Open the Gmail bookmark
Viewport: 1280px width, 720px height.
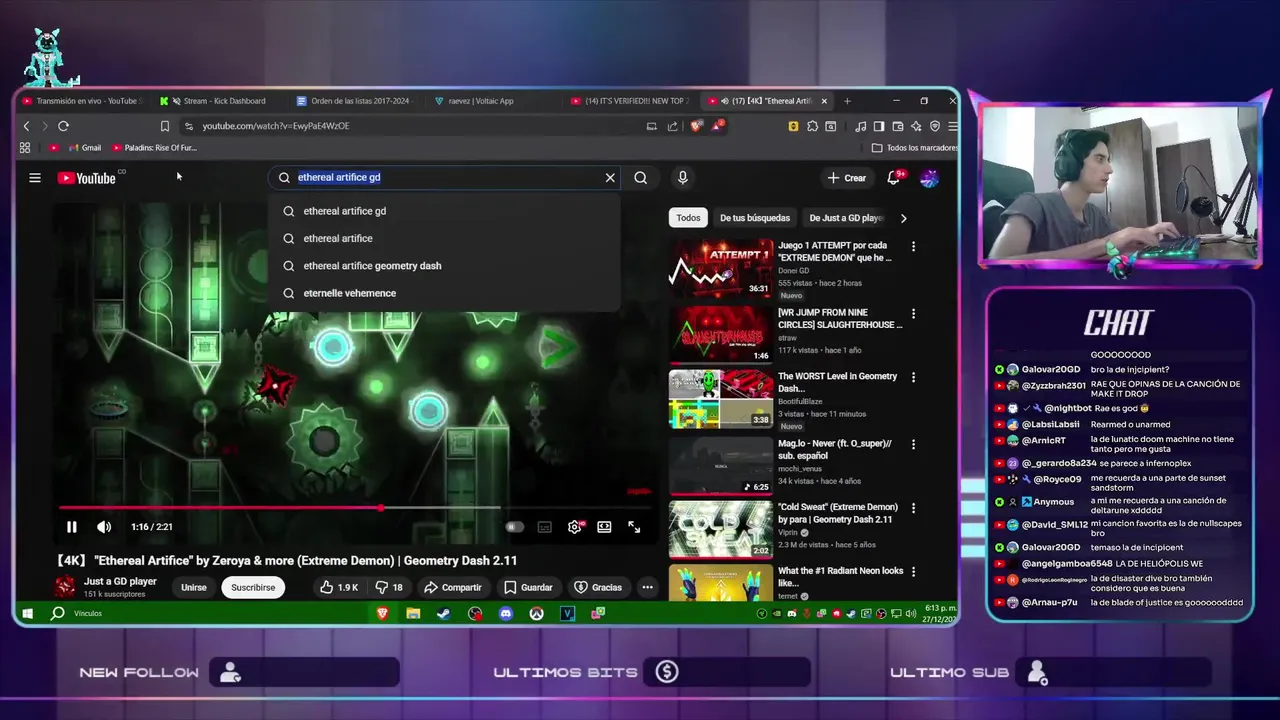85,148
